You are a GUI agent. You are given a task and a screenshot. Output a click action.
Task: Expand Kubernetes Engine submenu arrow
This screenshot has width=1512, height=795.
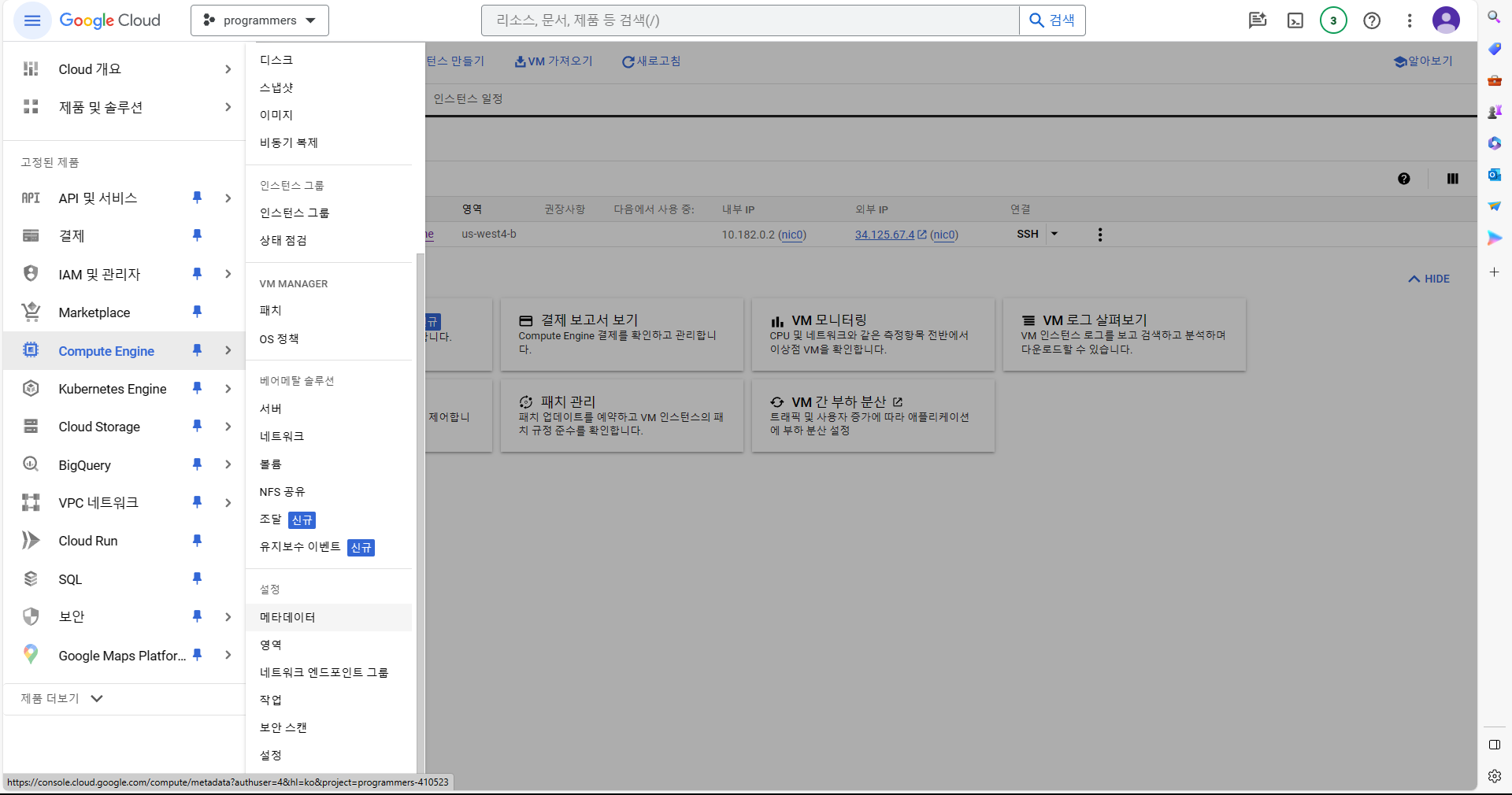(228, 388)
